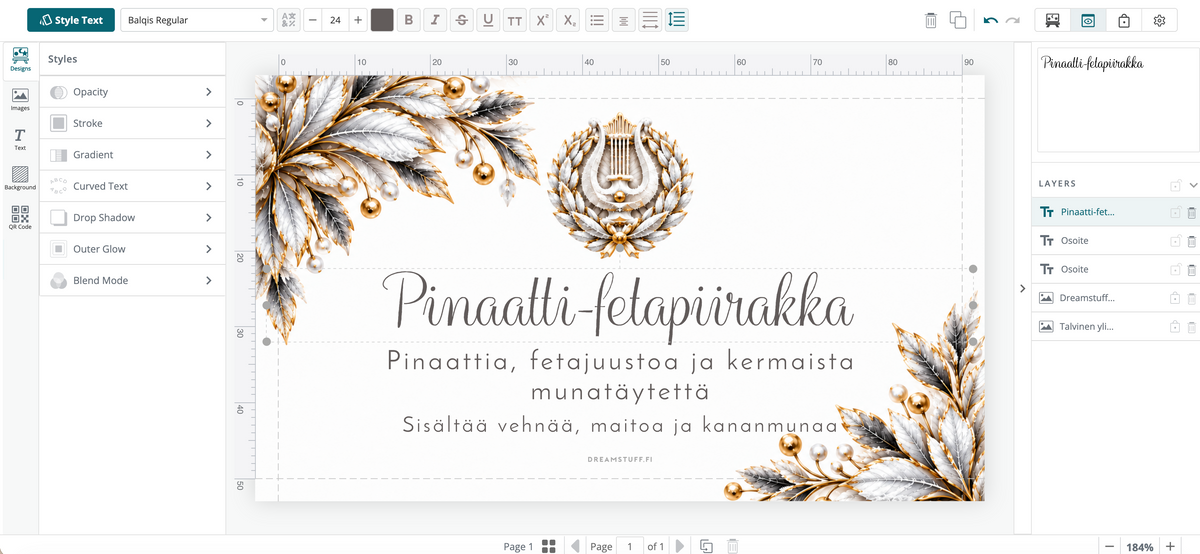Toggle underline formatting

coord(487,20)
